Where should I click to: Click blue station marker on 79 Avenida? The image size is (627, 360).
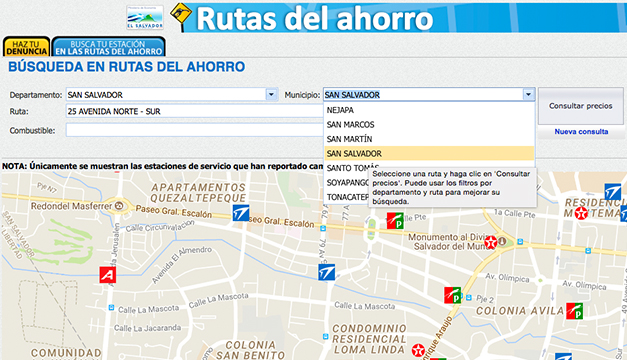click(x=327, y=272)
